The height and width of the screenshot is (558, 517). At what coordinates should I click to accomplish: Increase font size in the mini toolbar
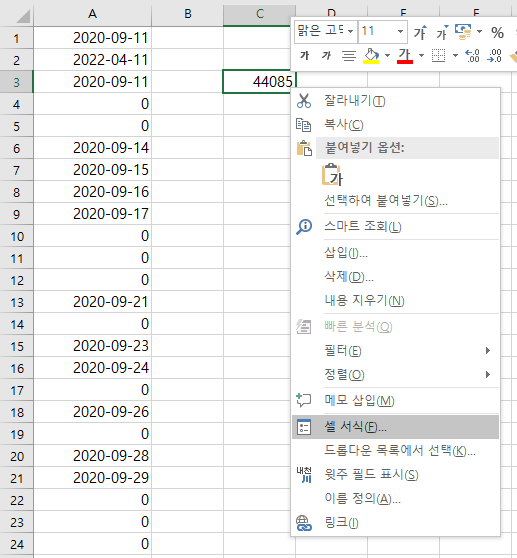point(421,32)
